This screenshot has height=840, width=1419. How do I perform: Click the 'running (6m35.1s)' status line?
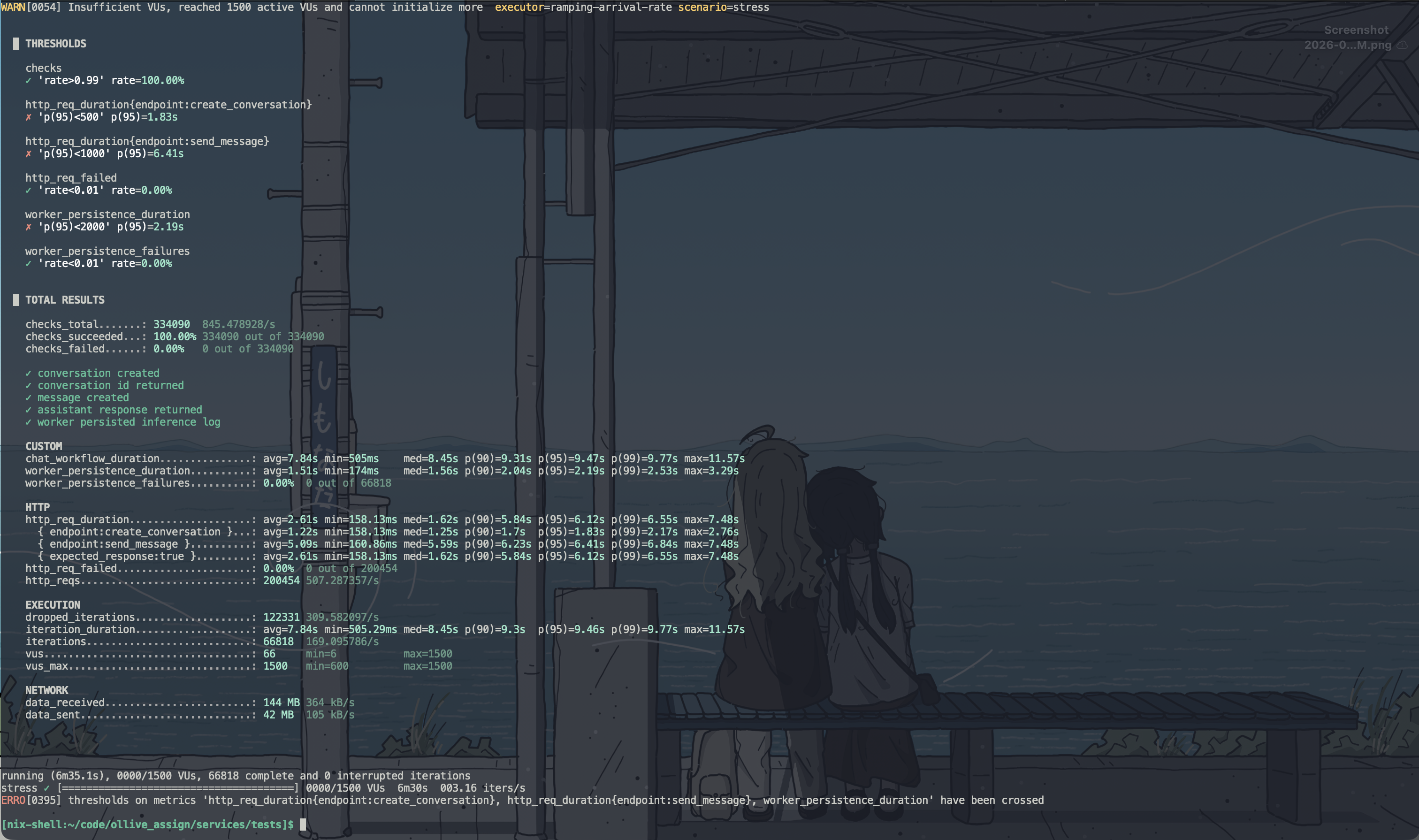point(236,775)
